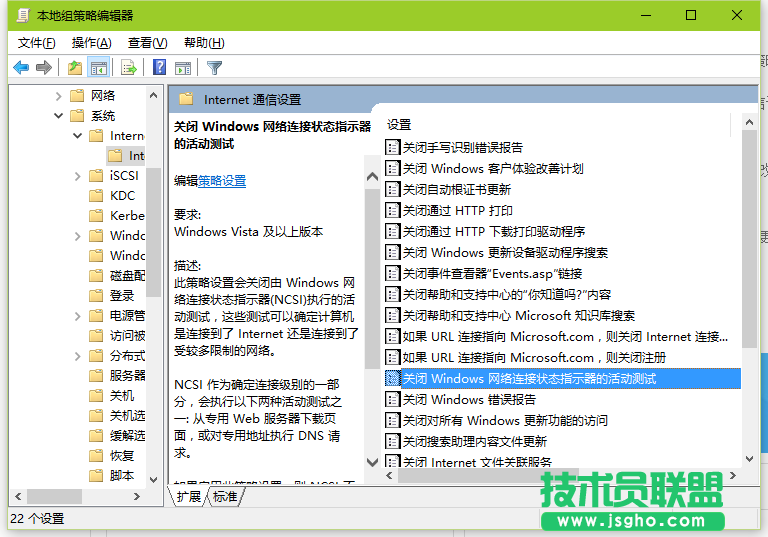
Task: Click the tree pane scroll up arrow
Action: tap(153, 95)
